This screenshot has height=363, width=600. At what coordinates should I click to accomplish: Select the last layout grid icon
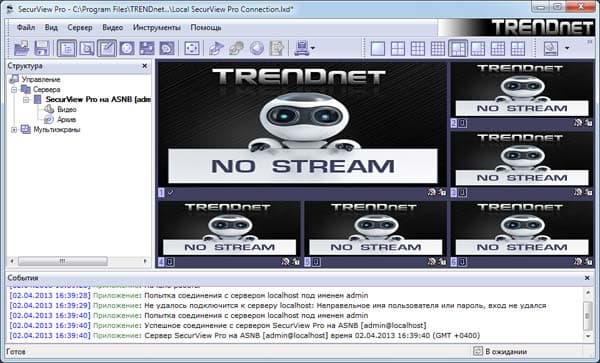pos(518,49)
